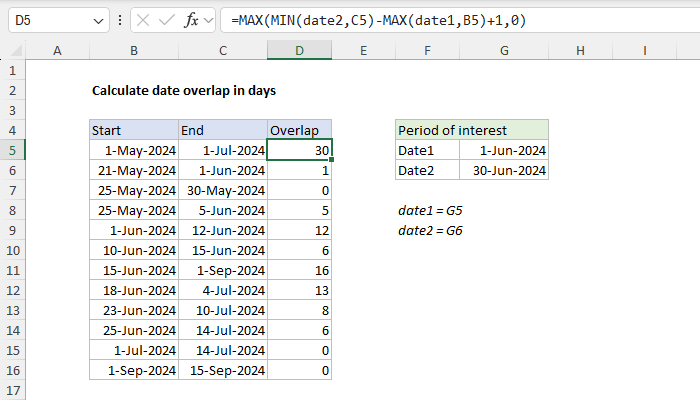
Task: Select cell with 30-Jun-2024
Action: [504, 171]
